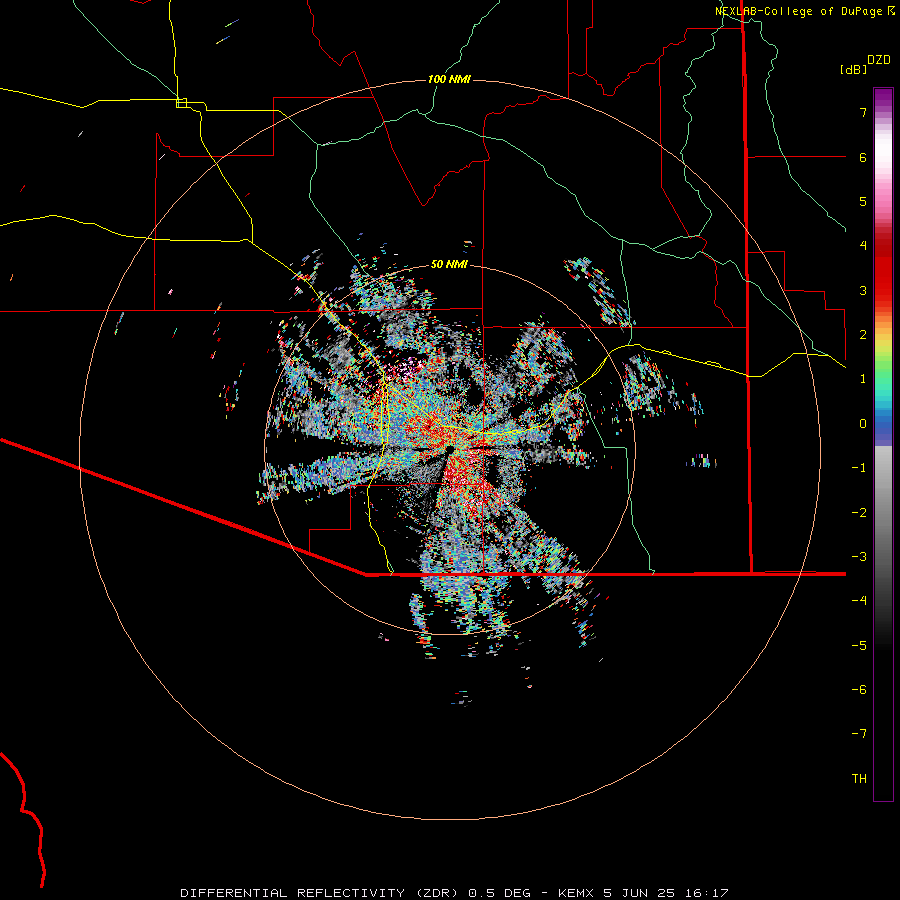Click the small yellow square city marker
The height and width of the screenshot is (900, 900).
[181, 103]
